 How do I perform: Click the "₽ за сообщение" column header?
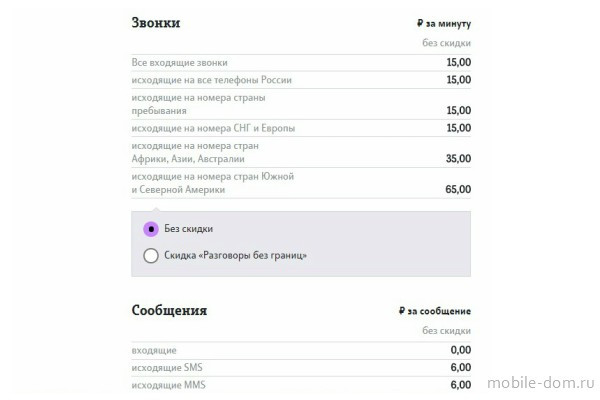(x=433, y=311)
